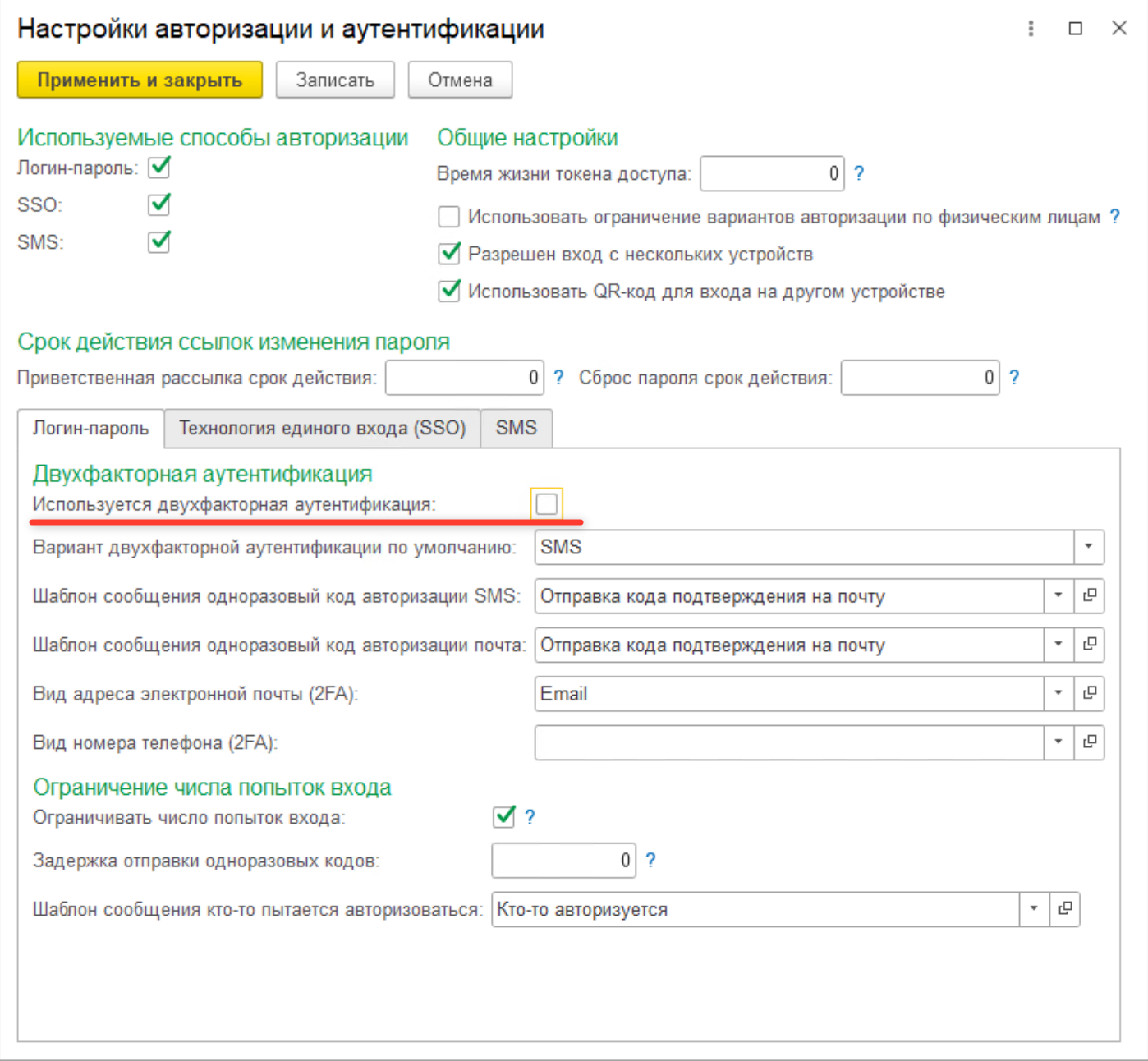Open the kebab menu in title bar
The width and height of the screenshot is (1148, 1061).
(1031, 29)
